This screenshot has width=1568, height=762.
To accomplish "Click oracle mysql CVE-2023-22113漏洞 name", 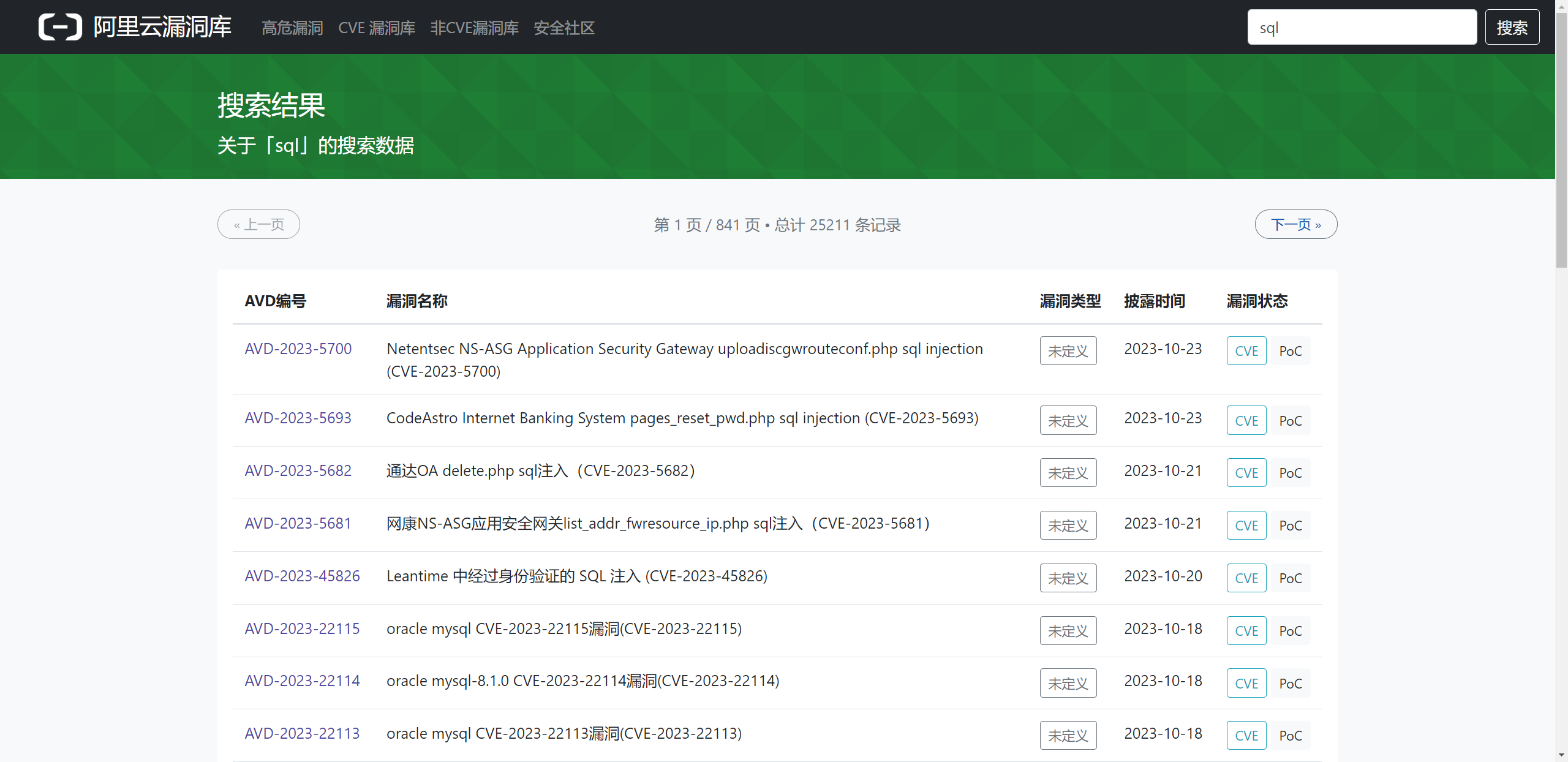I will click(564, 733).
